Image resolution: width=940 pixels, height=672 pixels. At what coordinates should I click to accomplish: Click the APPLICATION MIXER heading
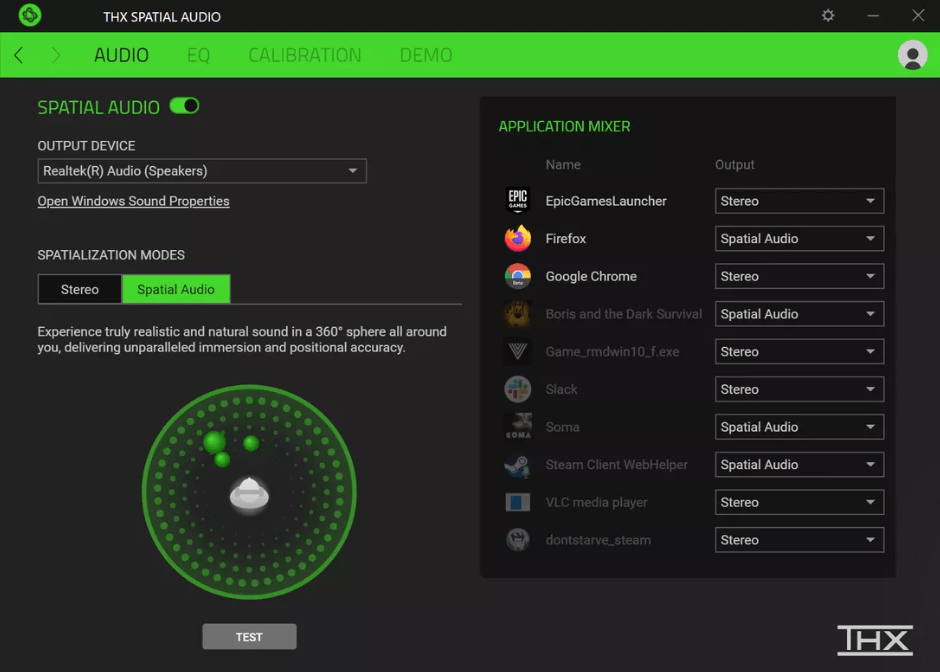click(564, 126)
